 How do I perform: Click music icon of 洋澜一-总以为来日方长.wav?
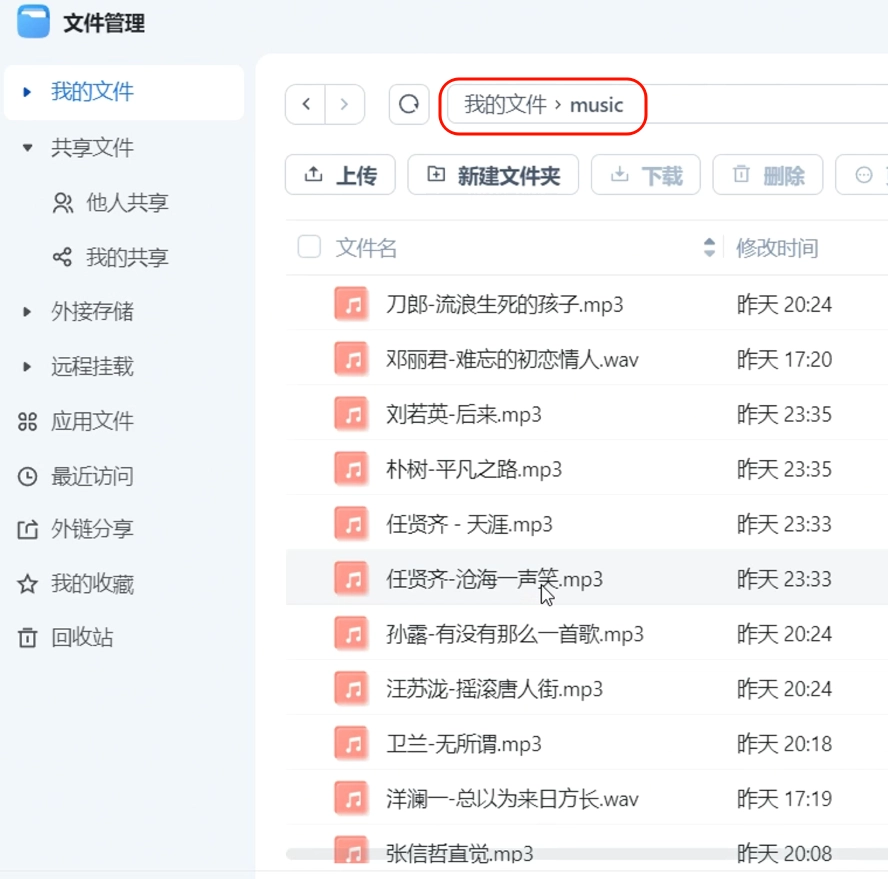point(352,799)
